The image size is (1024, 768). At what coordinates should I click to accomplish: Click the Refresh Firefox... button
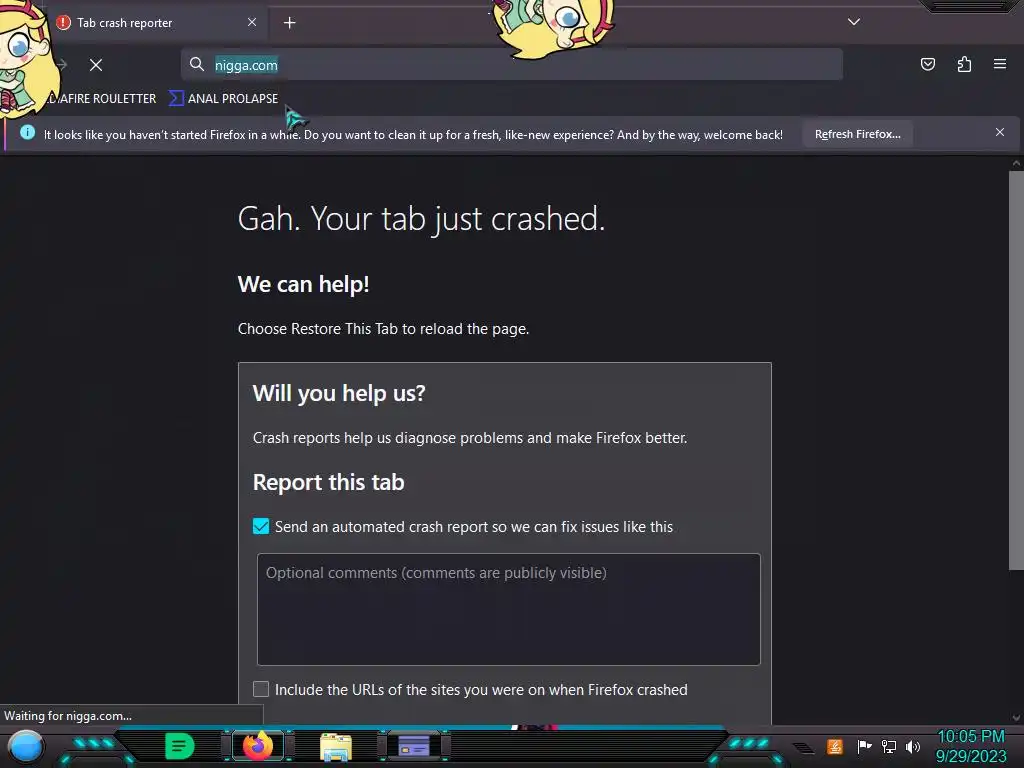(857, 134)
